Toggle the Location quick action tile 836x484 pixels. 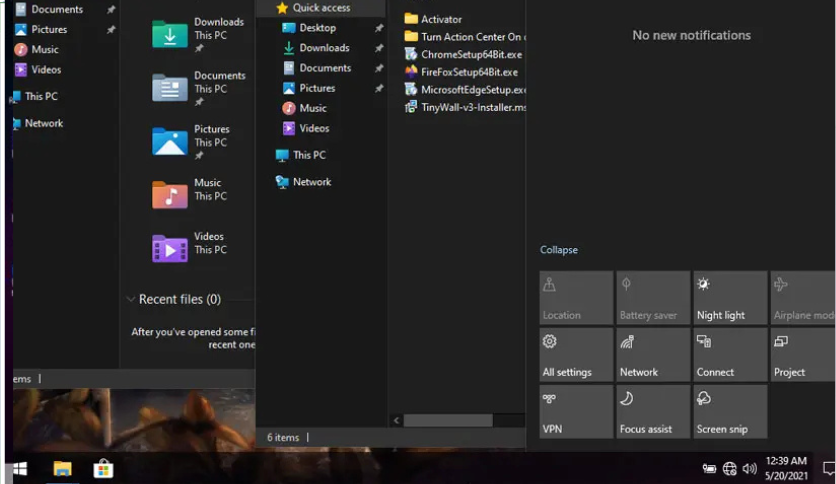click(576, 298)
